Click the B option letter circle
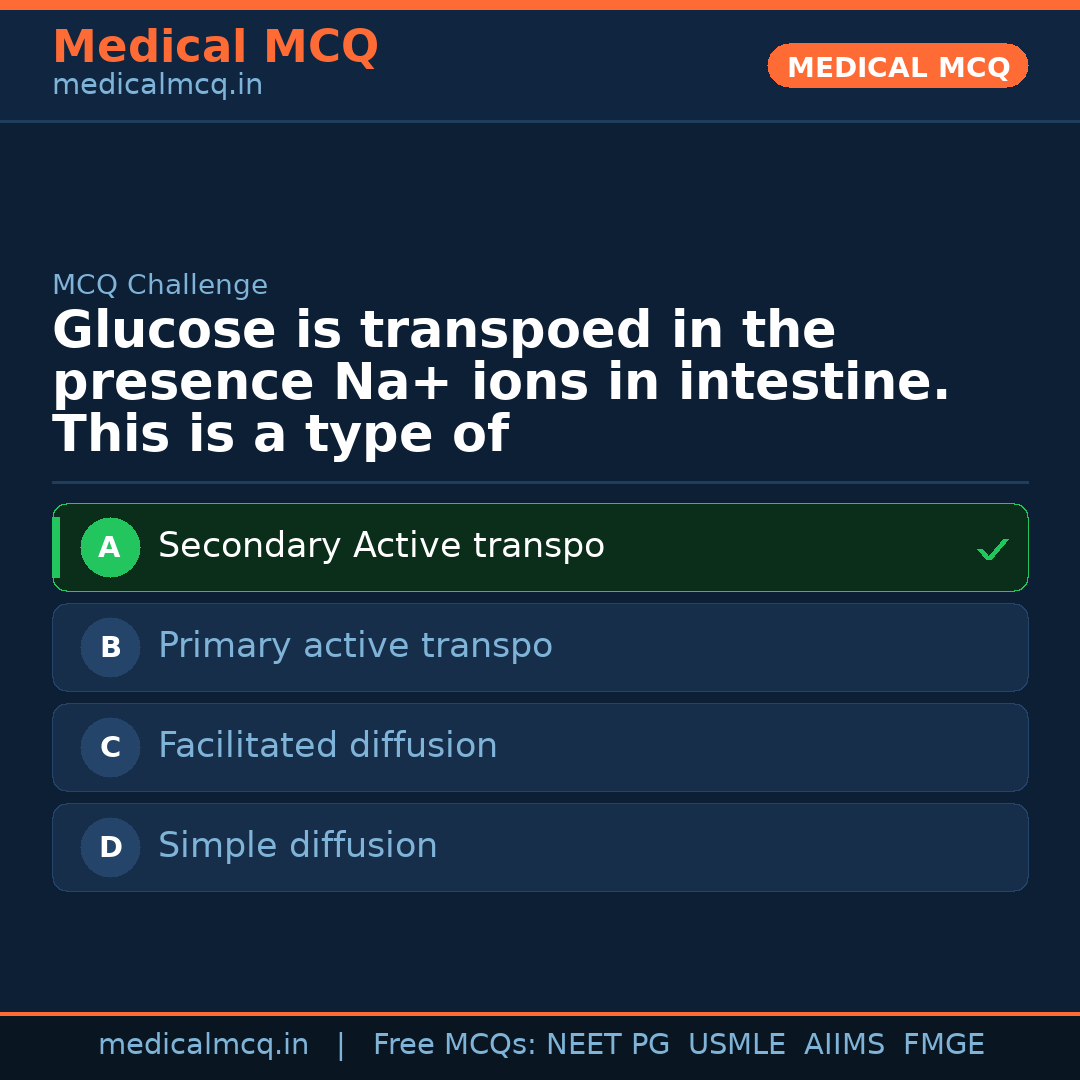 pos(110,647)
